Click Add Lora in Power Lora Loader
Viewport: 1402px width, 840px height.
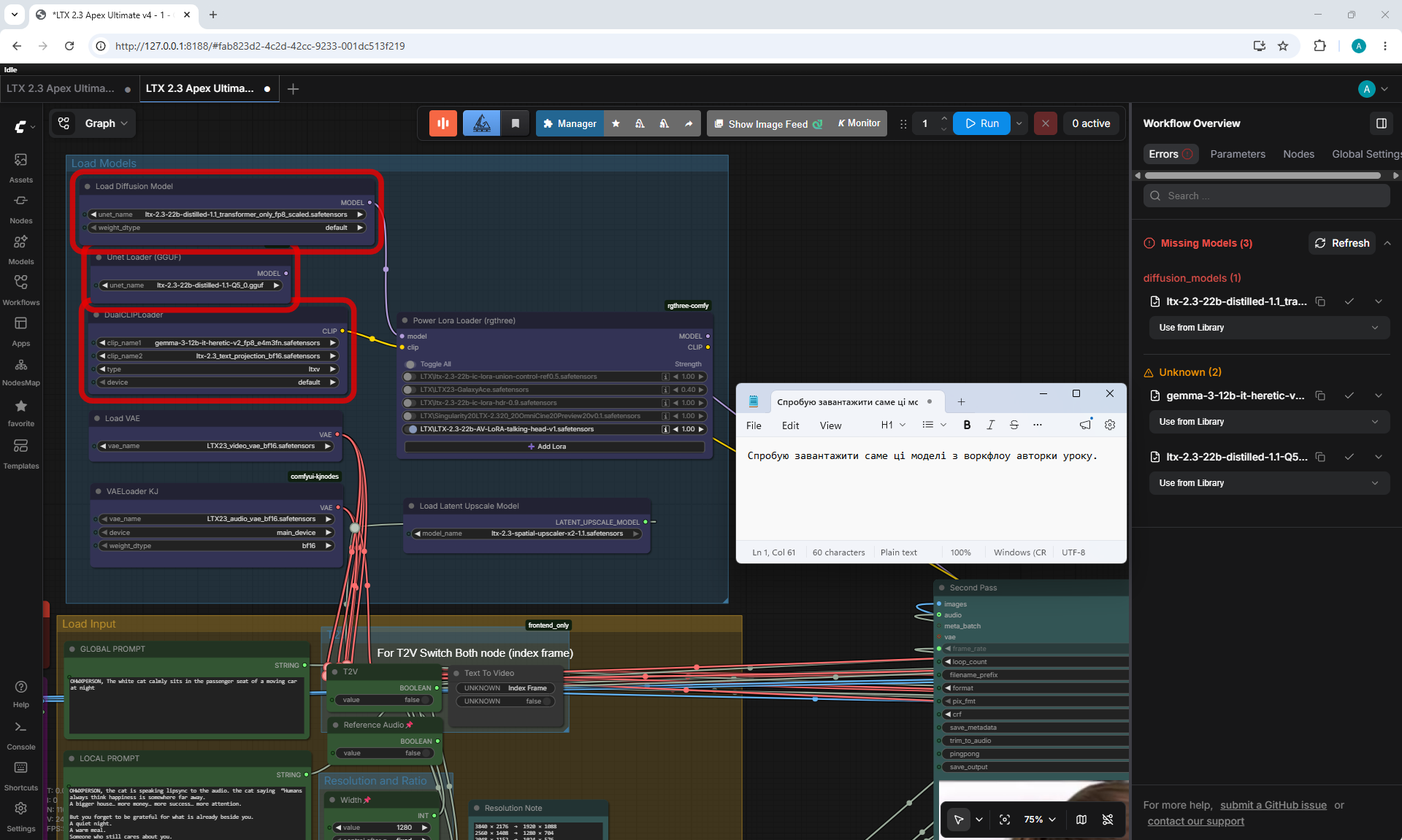[554, 447]
